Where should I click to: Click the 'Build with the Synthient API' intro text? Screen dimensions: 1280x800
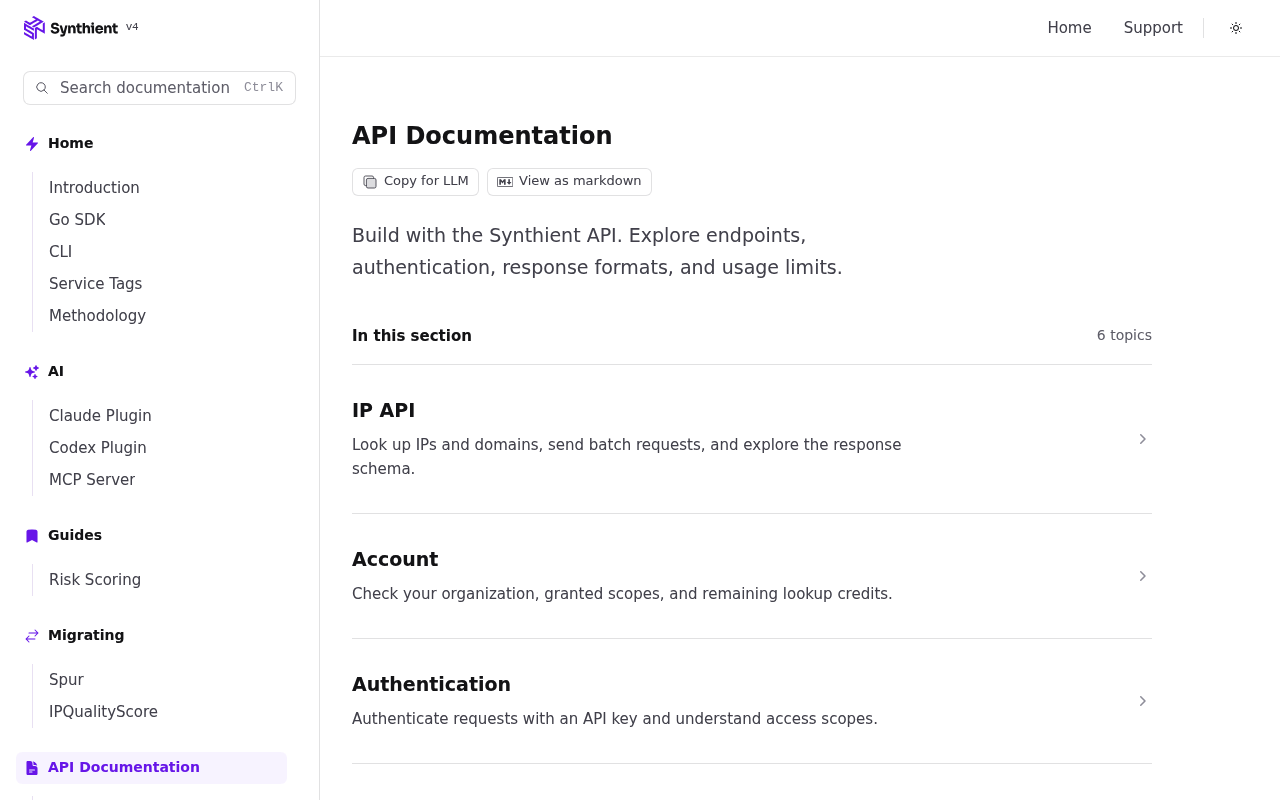point(597,251)
